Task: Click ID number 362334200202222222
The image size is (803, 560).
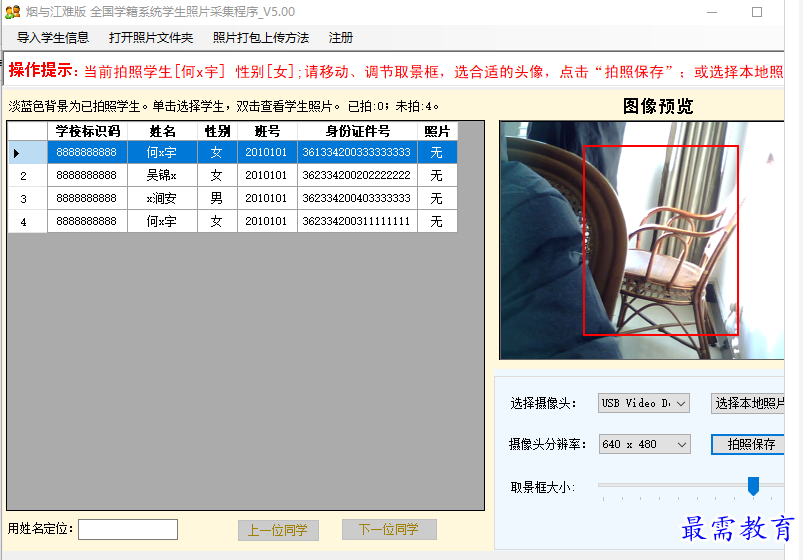Action: 357,175
